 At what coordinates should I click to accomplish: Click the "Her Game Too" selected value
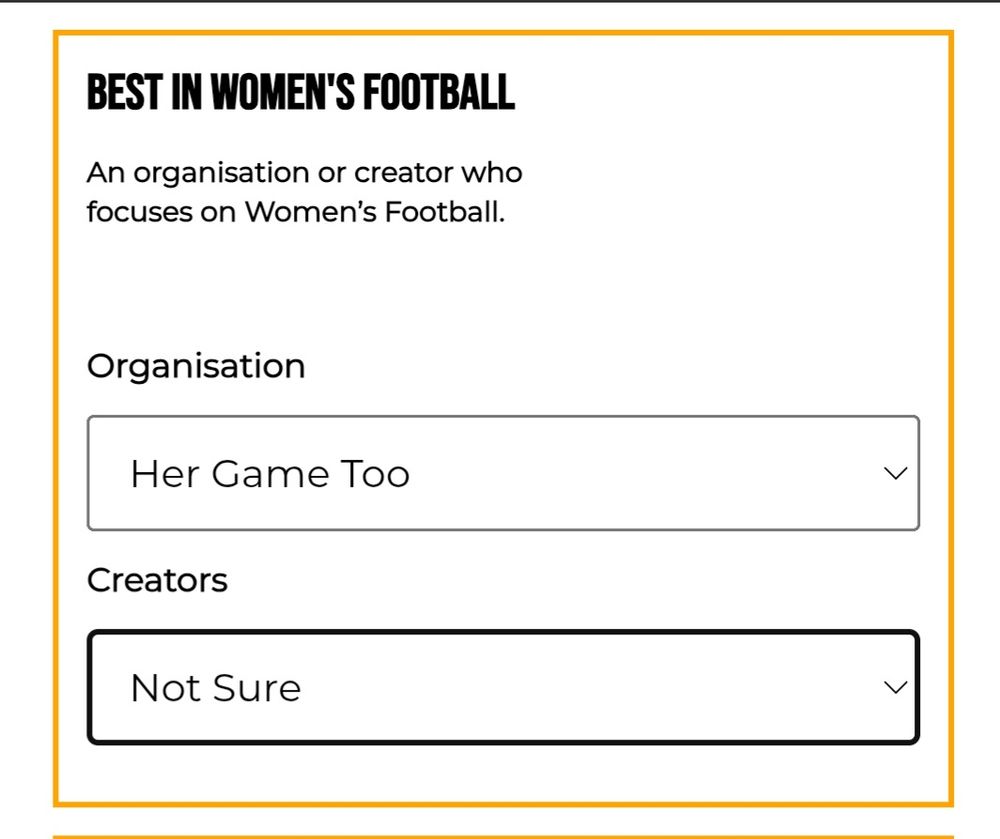(x=270, y=473)
